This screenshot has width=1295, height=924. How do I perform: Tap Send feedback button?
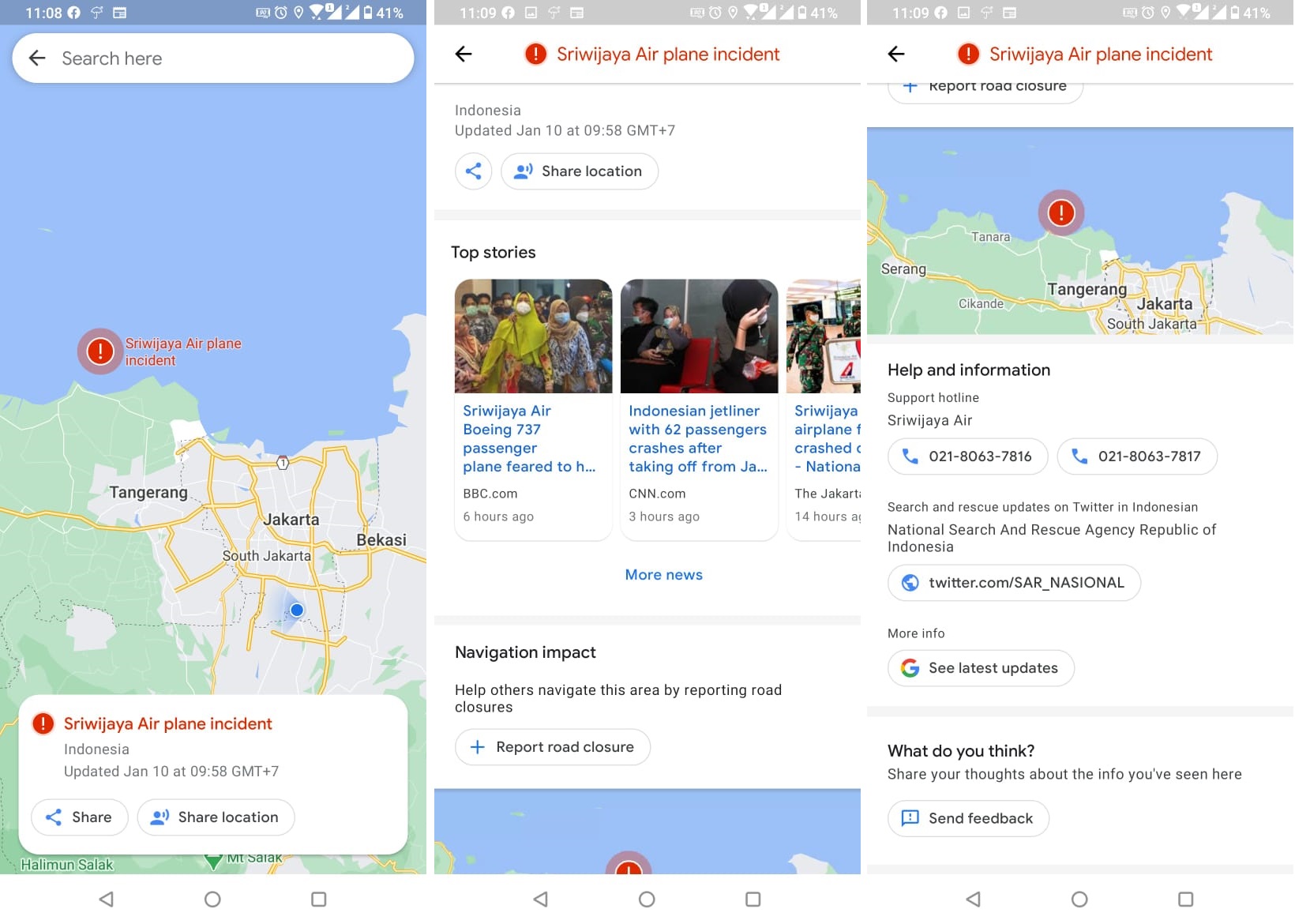968,818
